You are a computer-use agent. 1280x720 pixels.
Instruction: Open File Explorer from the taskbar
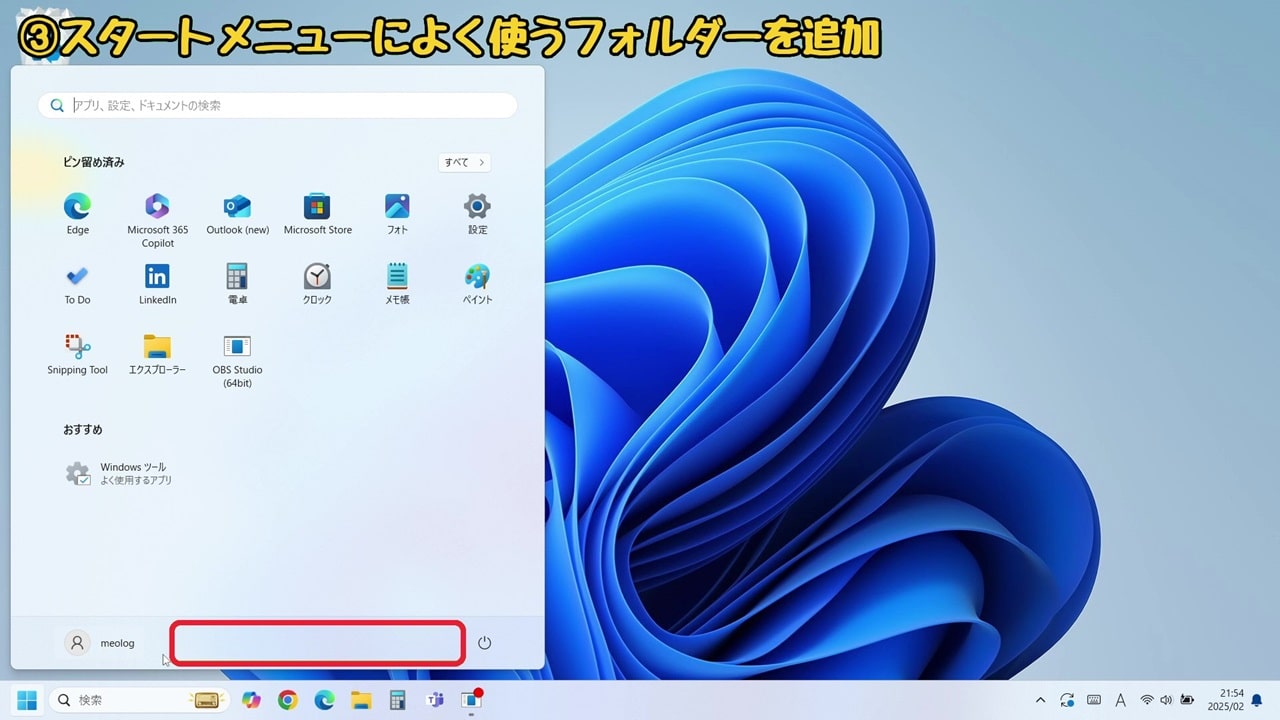pos(361,700)
